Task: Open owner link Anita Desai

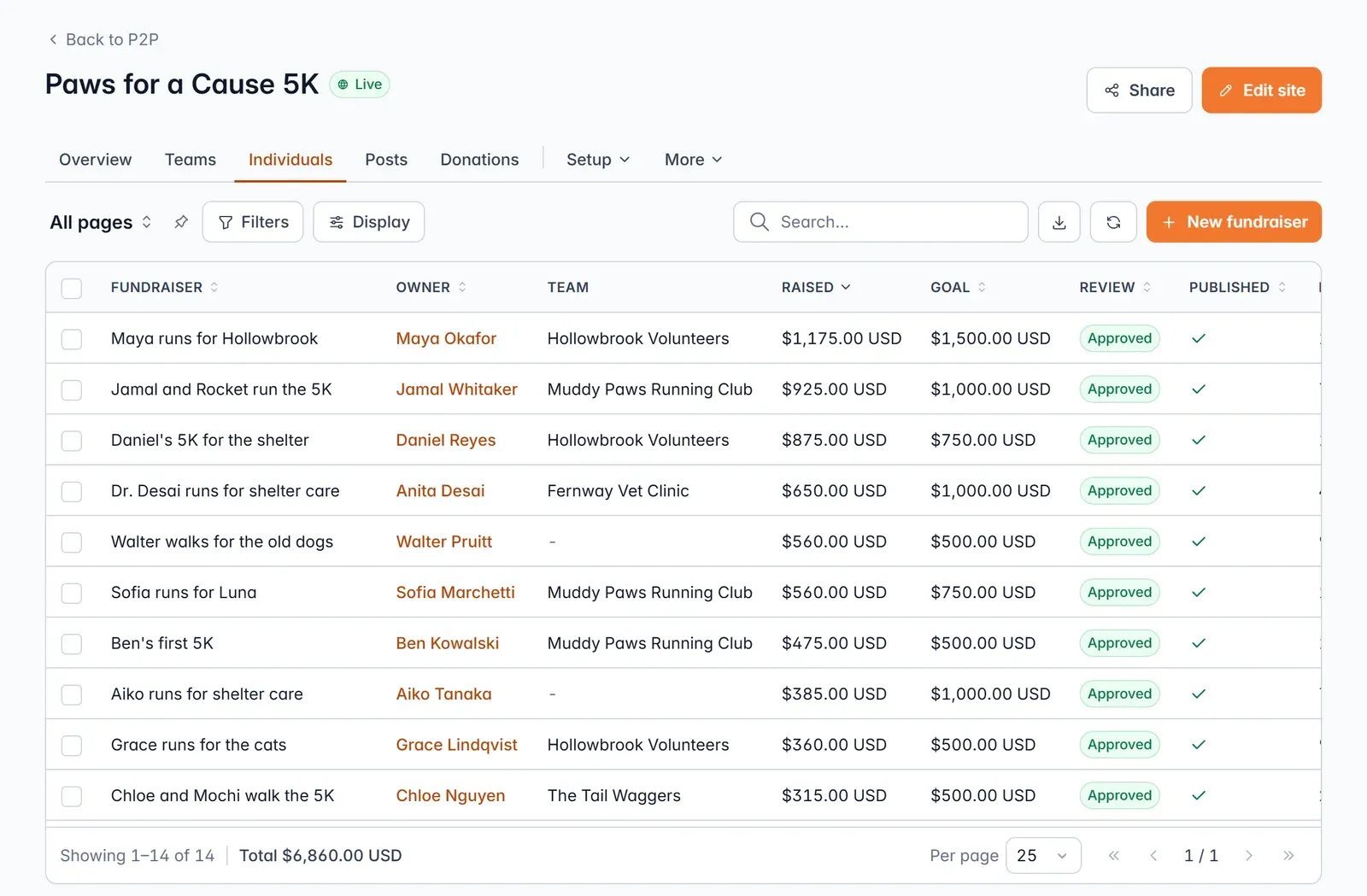Action: coord(440,491)
